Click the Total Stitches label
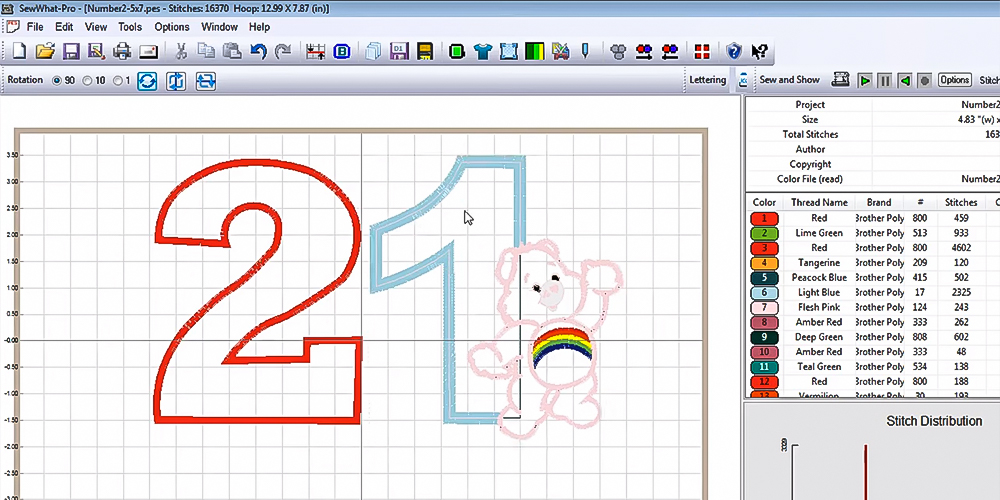 tap(810, 135)
